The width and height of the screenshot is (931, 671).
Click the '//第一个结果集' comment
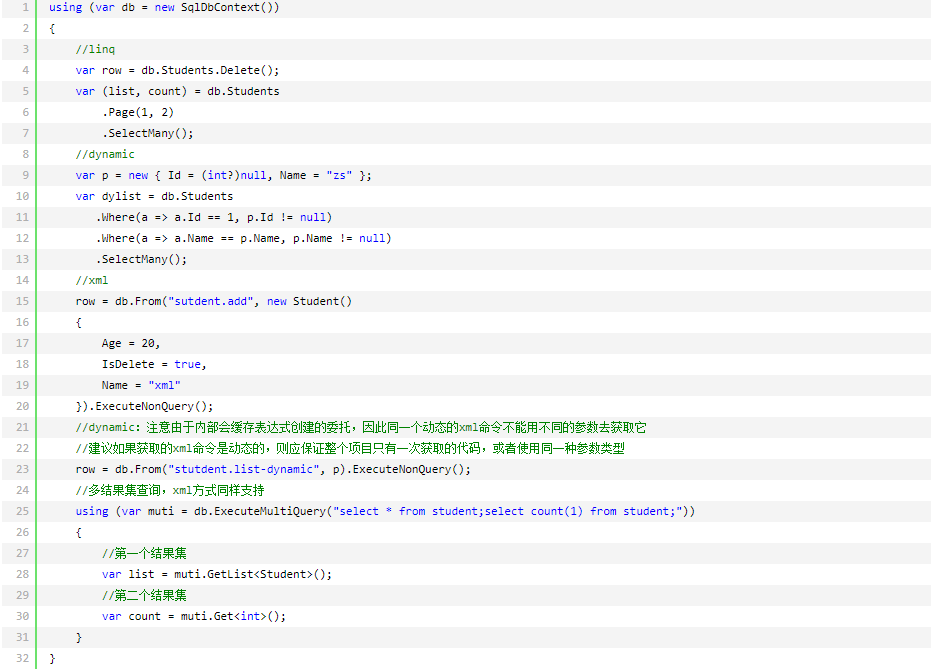144,553
